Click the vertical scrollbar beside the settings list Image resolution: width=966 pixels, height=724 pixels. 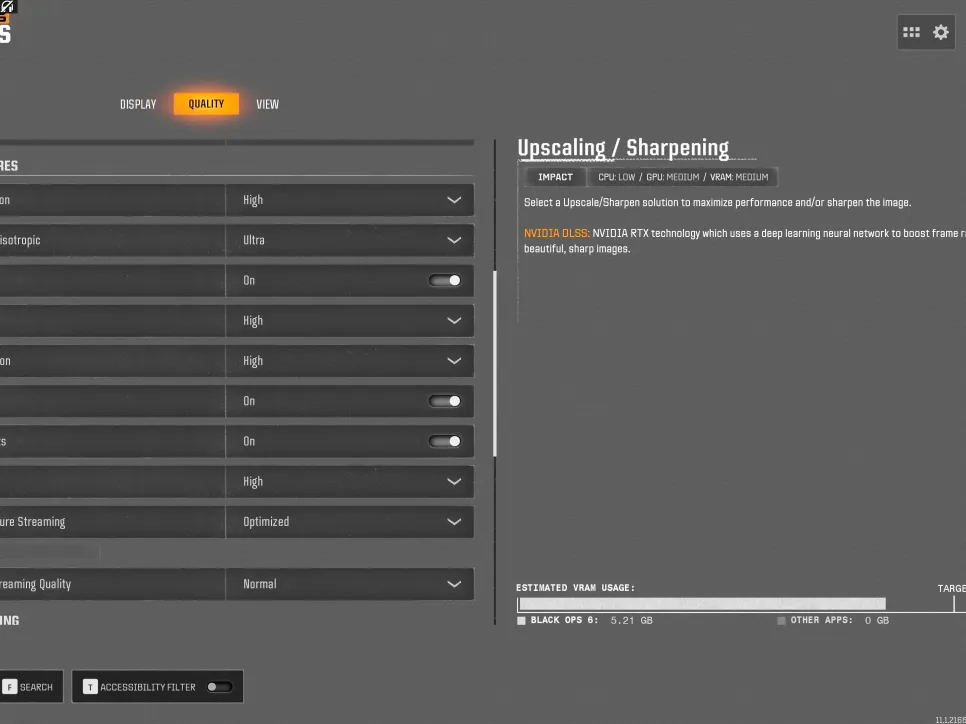coord(495,360)
